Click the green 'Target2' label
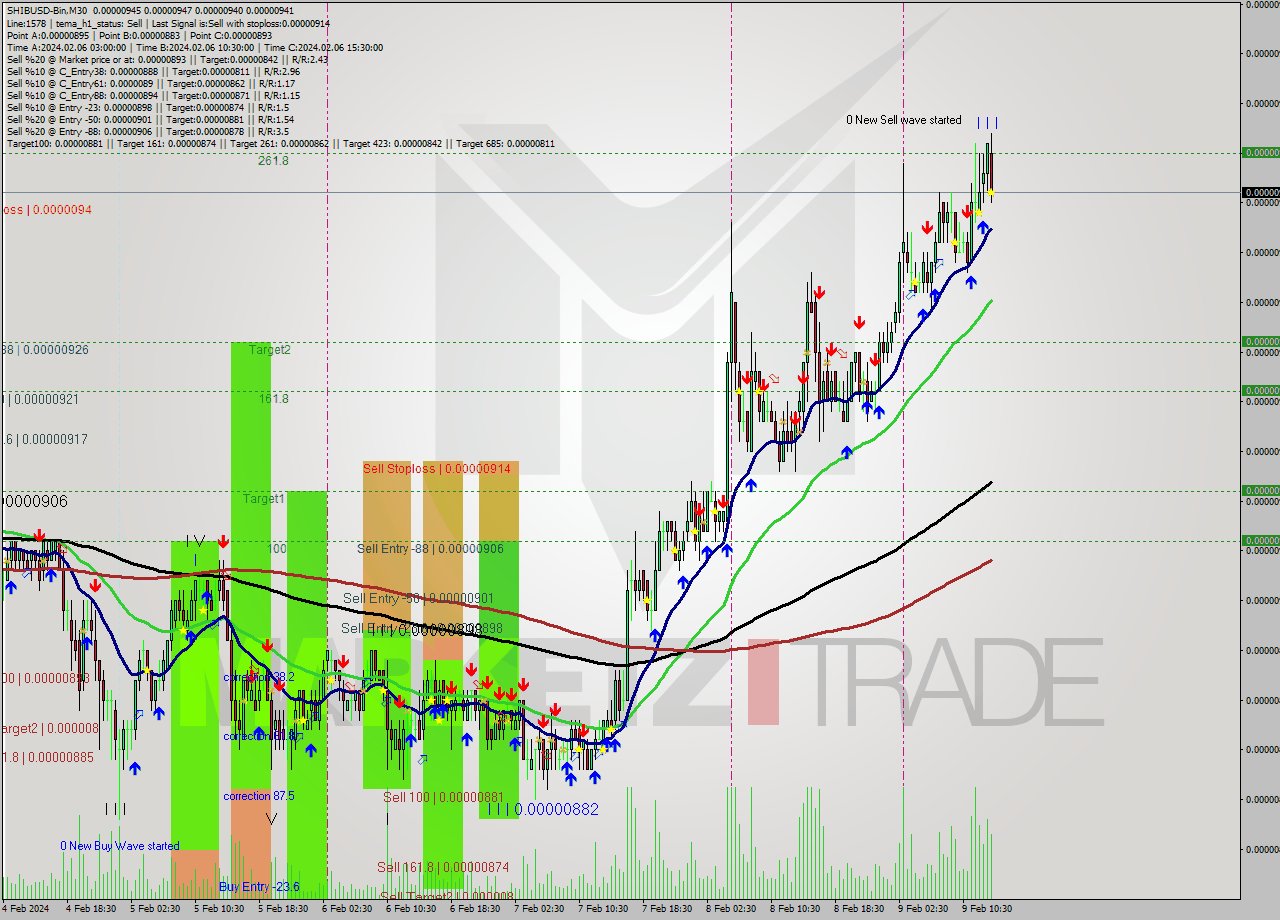 click(270, 349)
